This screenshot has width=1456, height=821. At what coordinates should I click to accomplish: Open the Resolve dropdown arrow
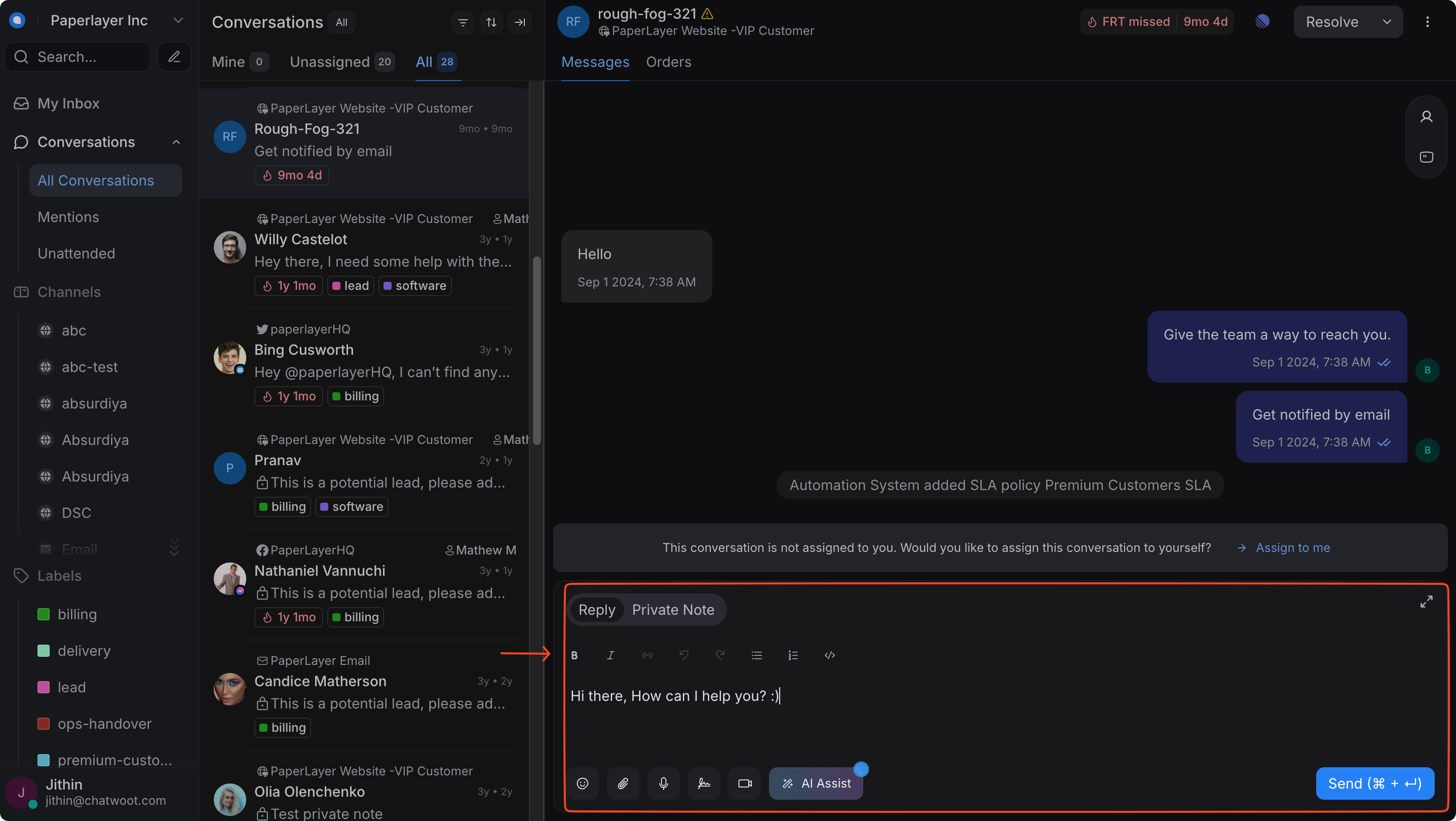(x=1387, y=22)
